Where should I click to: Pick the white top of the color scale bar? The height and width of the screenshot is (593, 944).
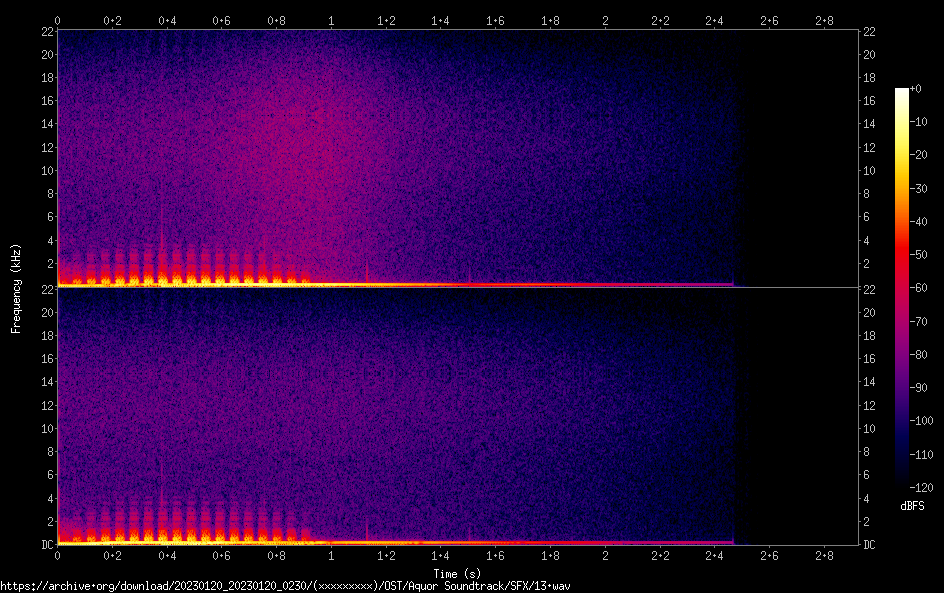coord(902,92)
